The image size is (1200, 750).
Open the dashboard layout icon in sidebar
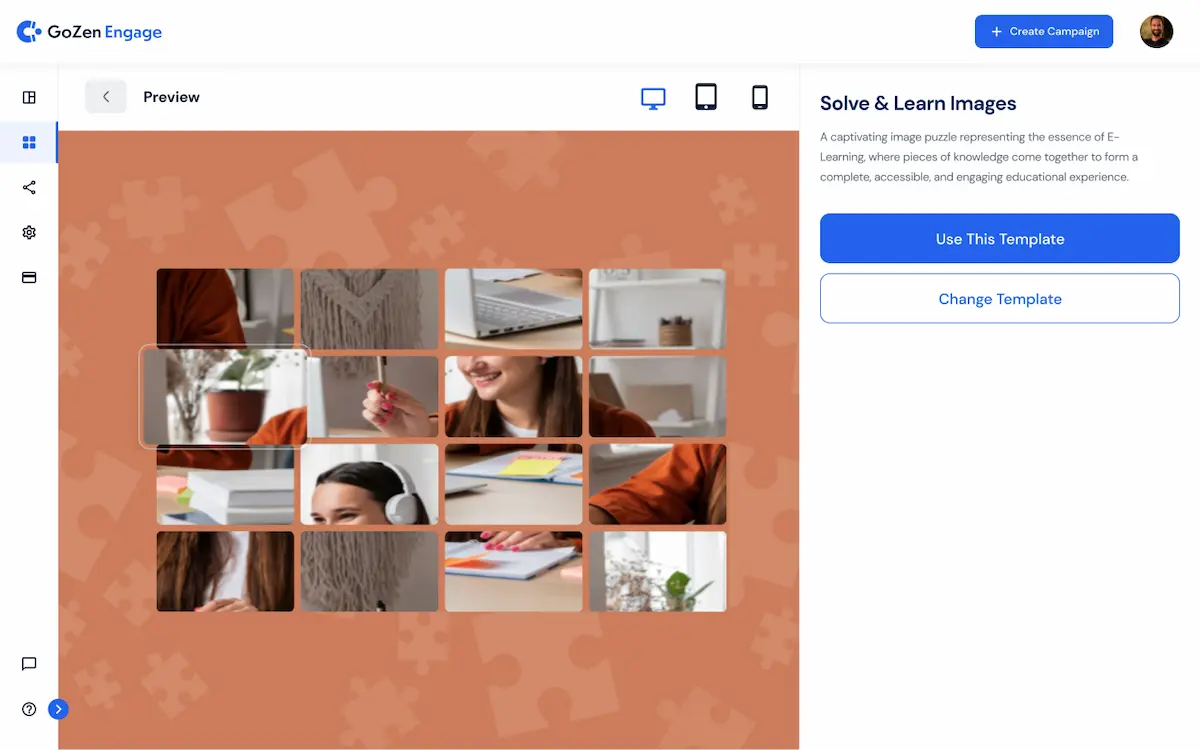pyautogui.click(x=29, y=97)
